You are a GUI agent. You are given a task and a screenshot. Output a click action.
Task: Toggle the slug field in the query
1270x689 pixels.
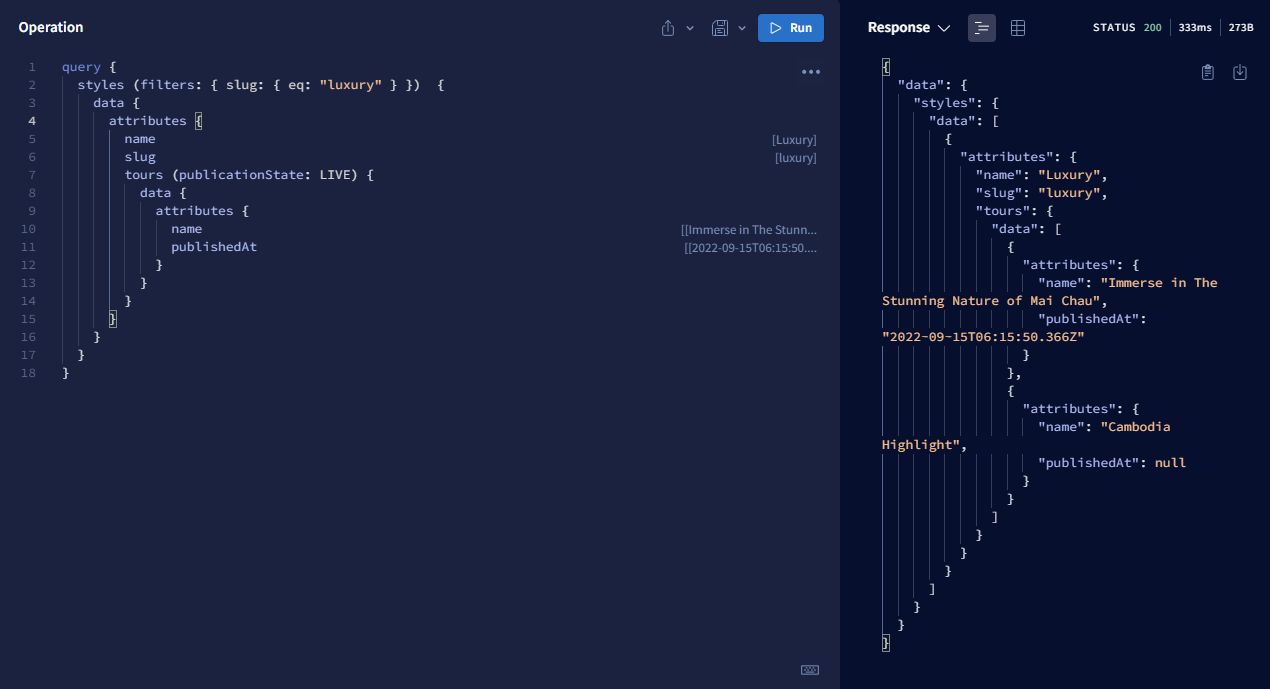(x=139, y=156)
